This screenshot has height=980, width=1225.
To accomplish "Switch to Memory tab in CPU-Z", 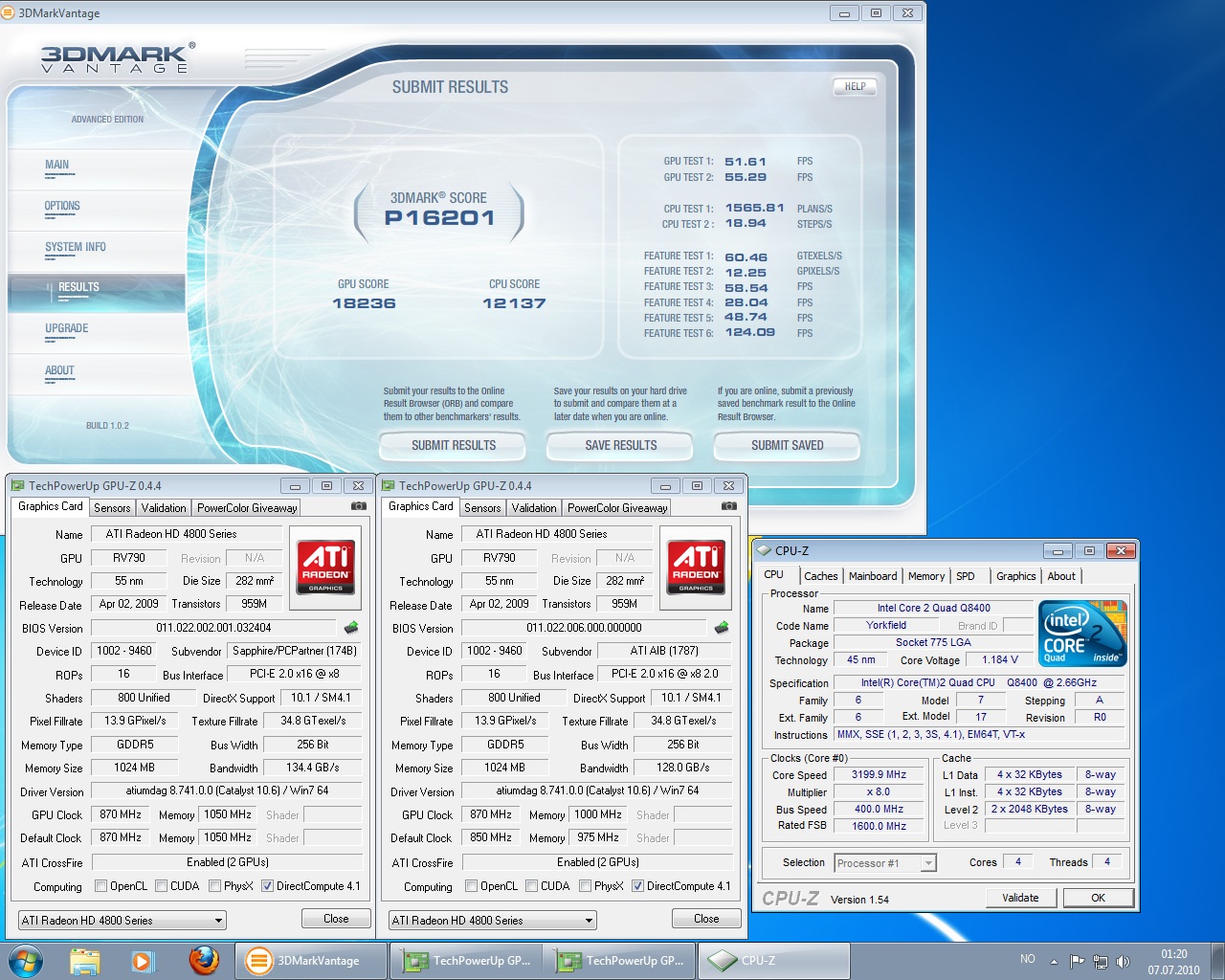I will coord(926,576).
